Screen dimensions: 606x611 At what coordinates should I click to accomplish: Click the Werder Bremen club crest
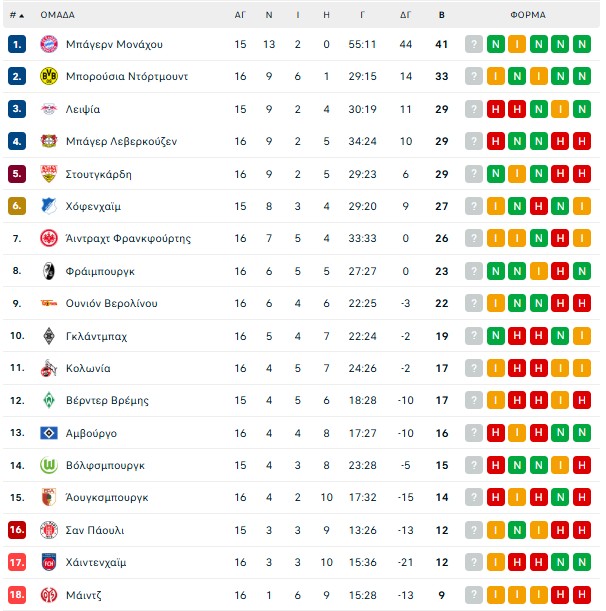[47, 400]
